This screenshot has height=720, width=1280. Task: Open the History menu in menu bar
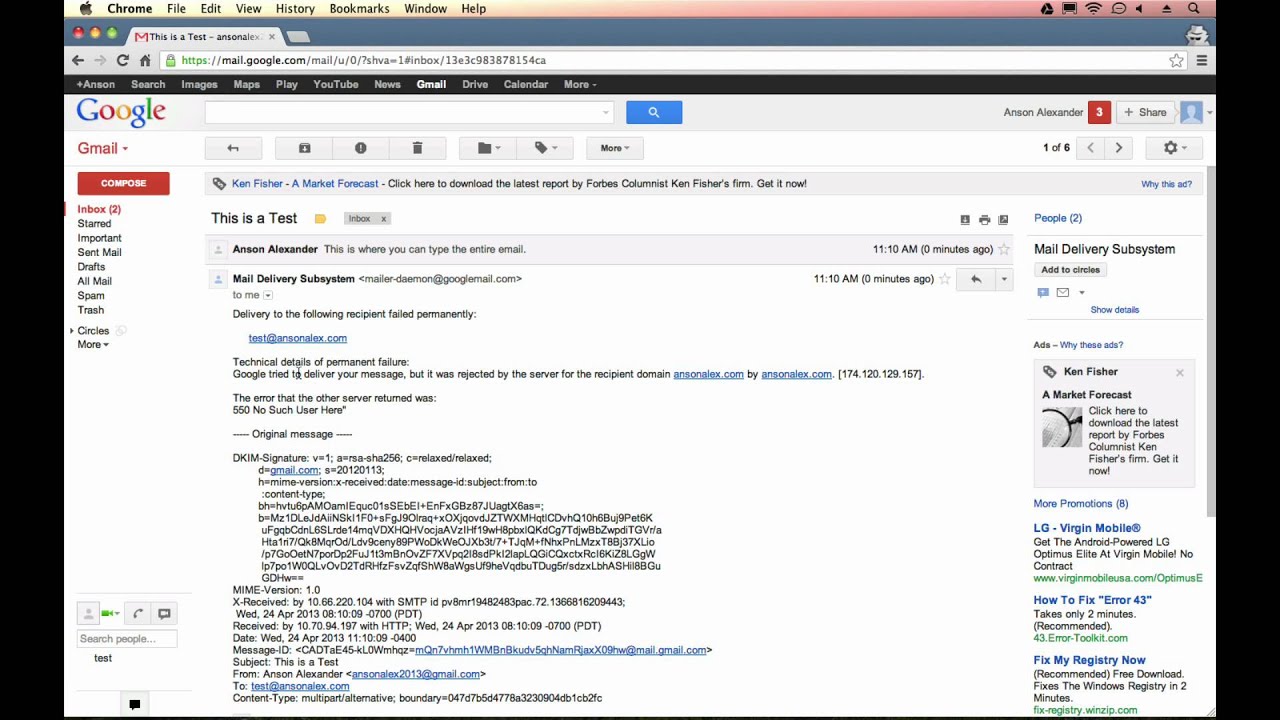pyautogui.click(x=295, y=9)
